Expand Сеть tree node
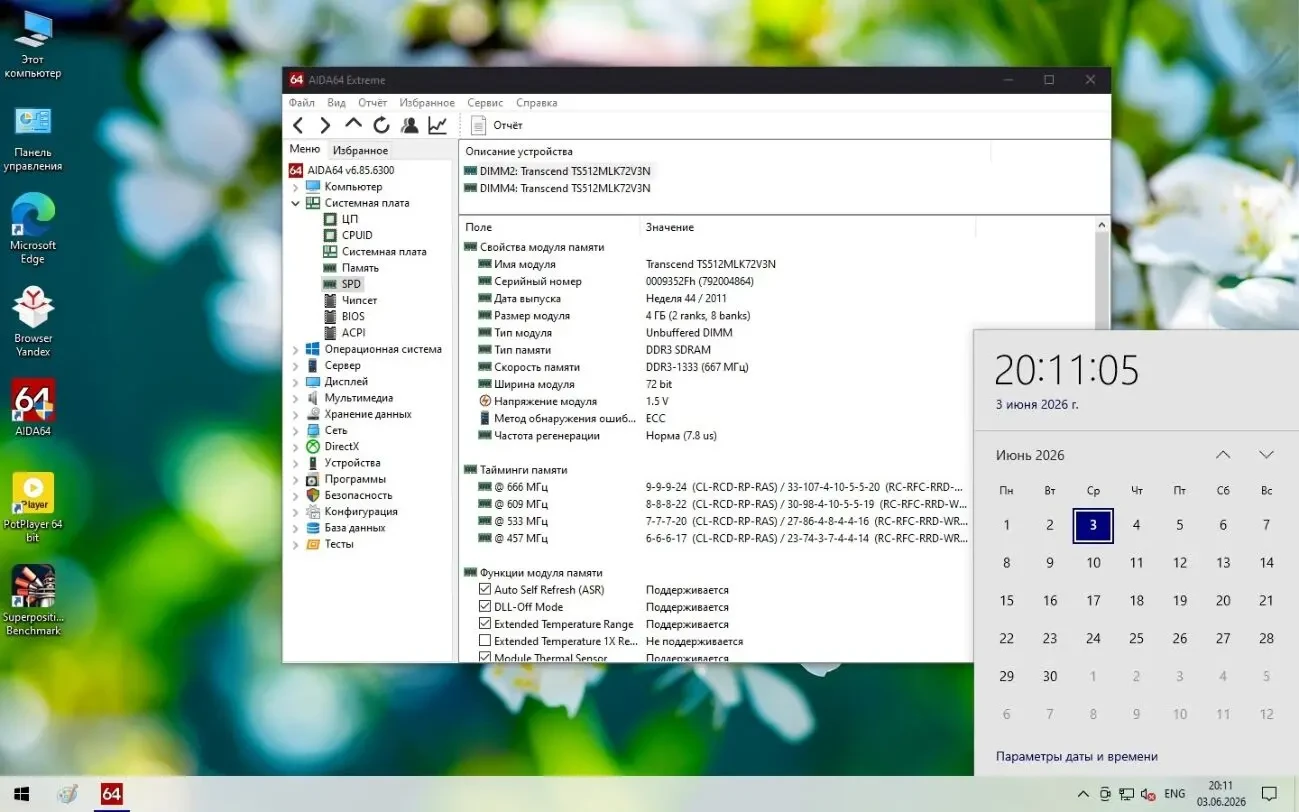Image resolution: width=1299 pixels, height=812 pixels. click(295, 430)
